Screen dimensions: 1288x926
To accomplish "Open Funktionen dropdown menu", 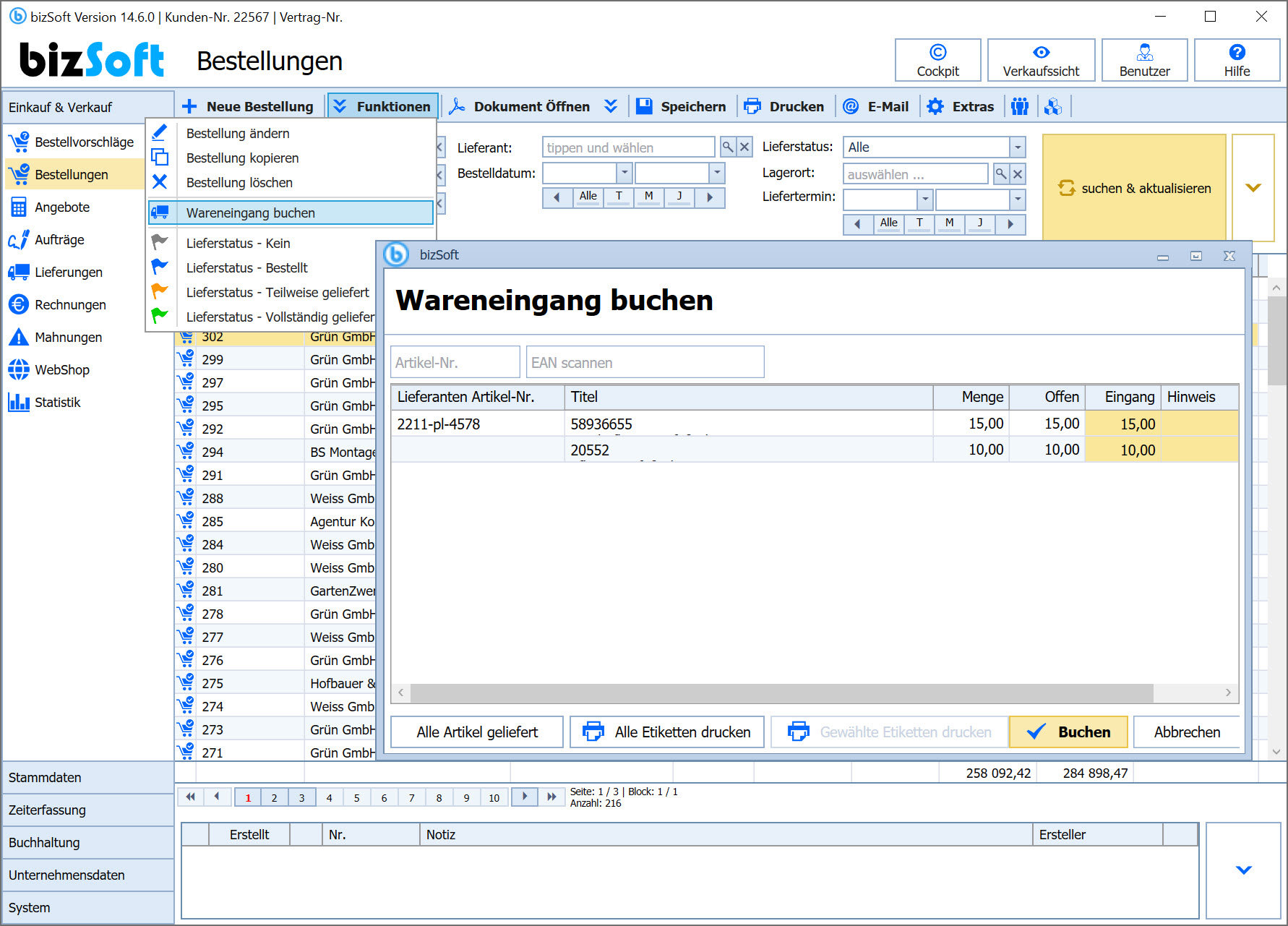I will click(x=382, y=106).
